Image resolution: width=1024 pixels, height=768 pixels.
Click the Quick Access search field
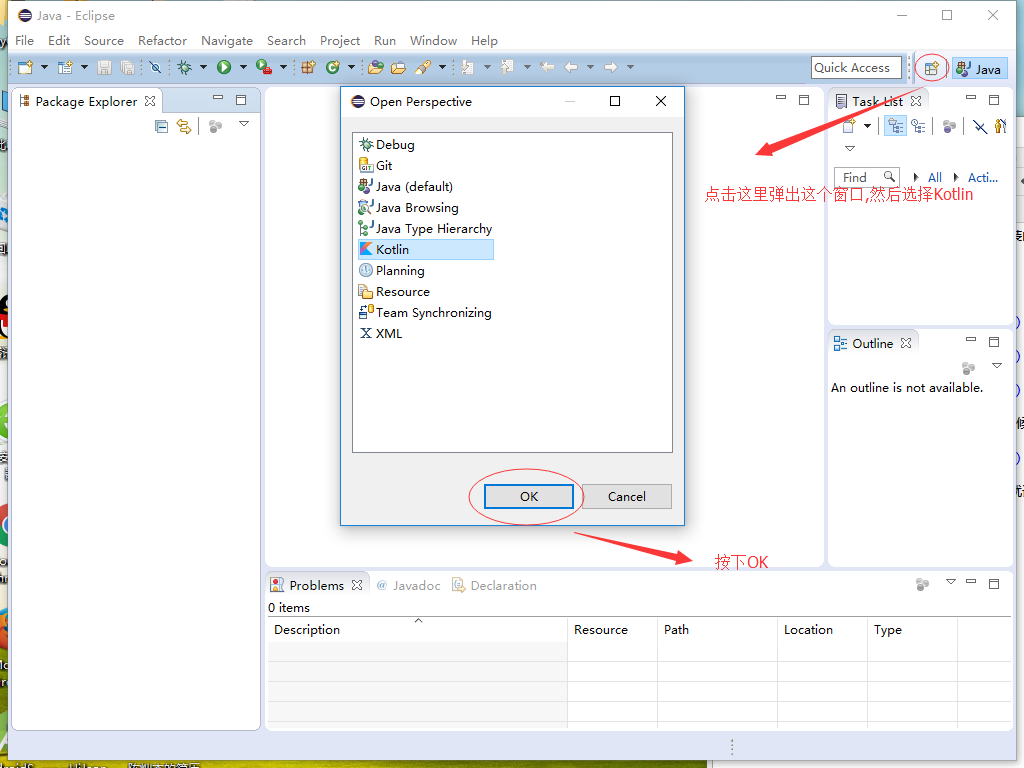coord(856,67)
